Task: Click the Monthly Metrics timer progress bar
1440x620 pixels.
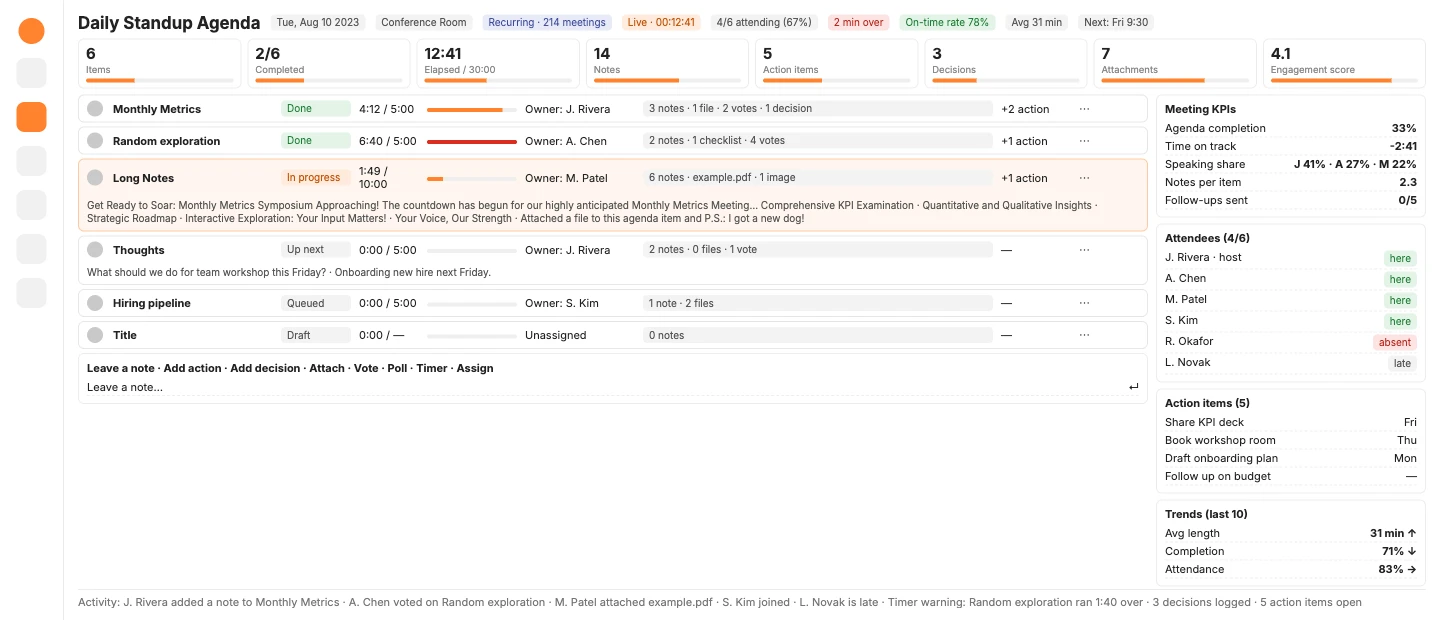Action: 472,109
